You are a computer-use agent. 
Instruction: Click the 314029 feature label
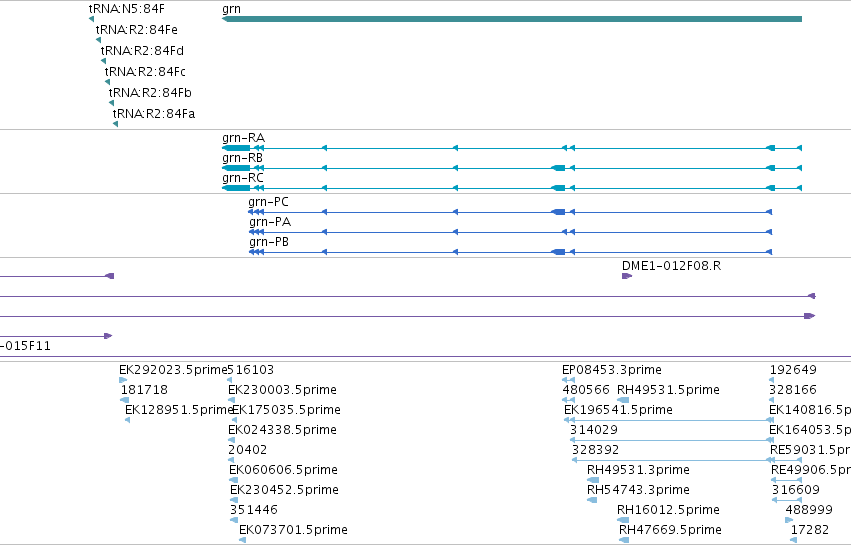(594, 430)
